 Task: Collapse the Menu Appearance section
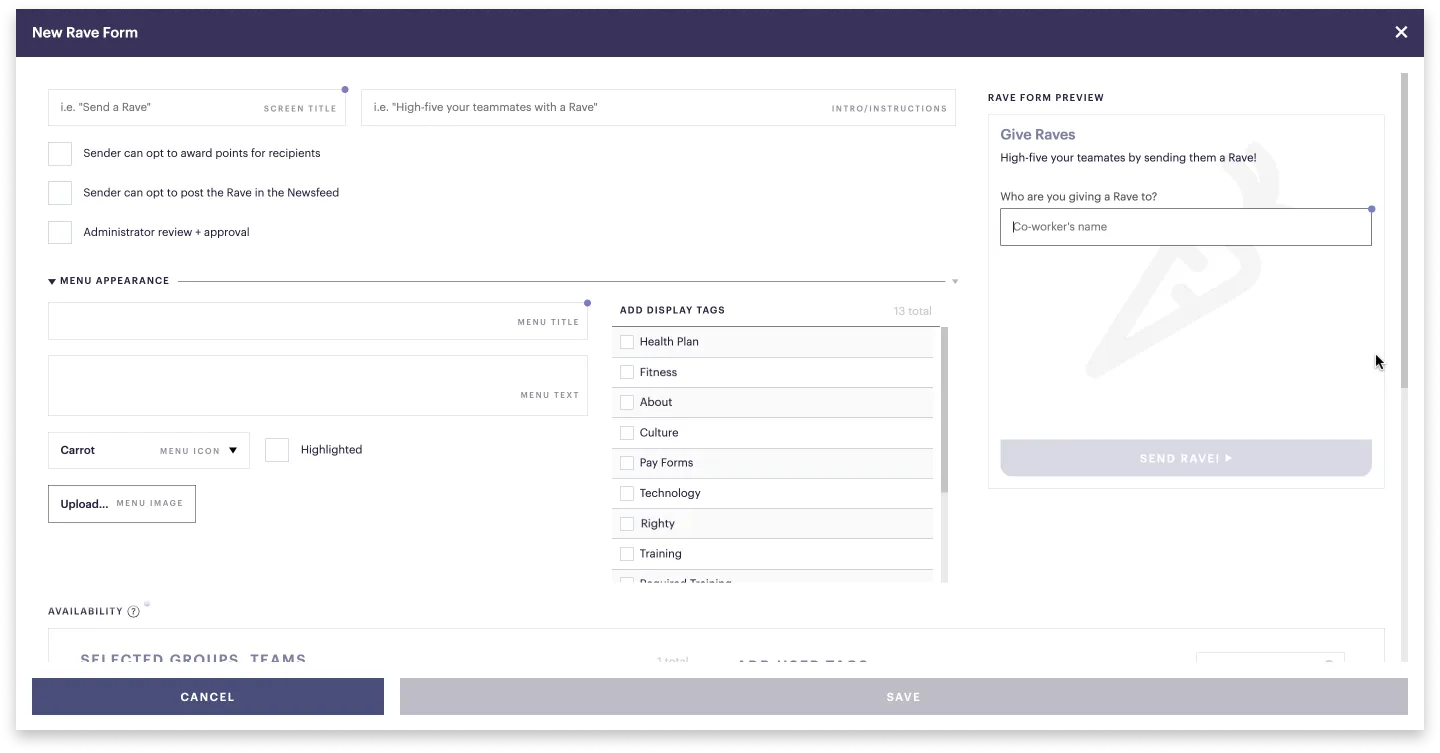52,282
